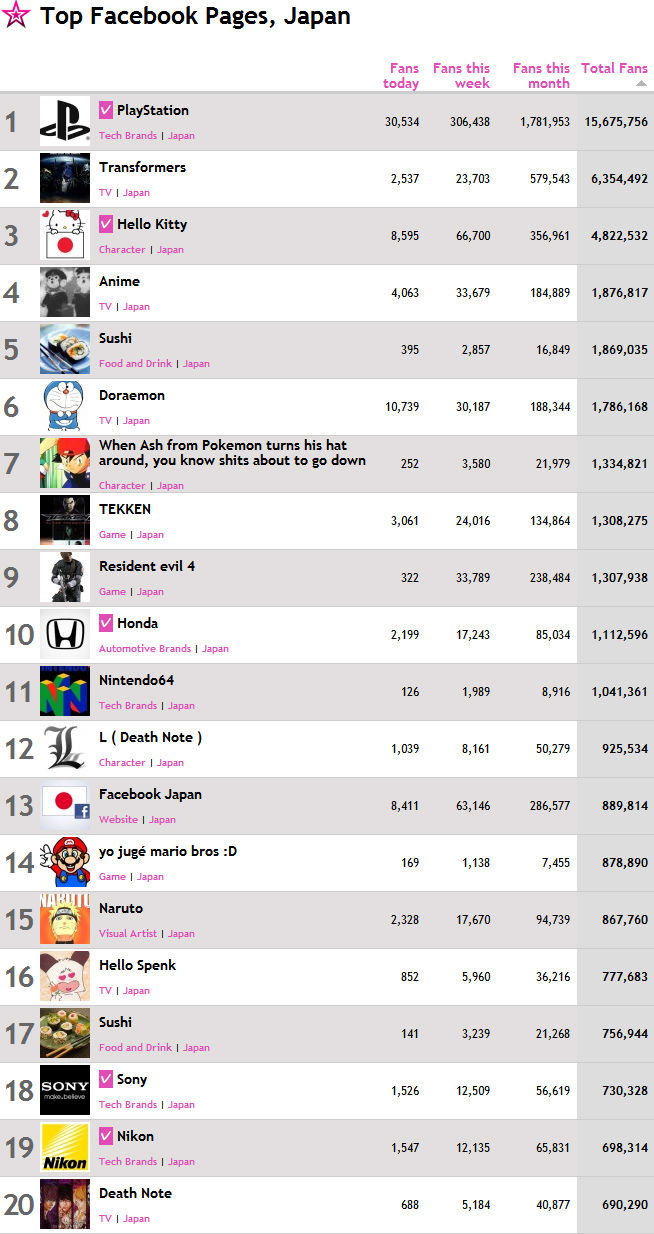Sort by Fans this week column
The image size is (654, 1234).
(x=461, y=76)
